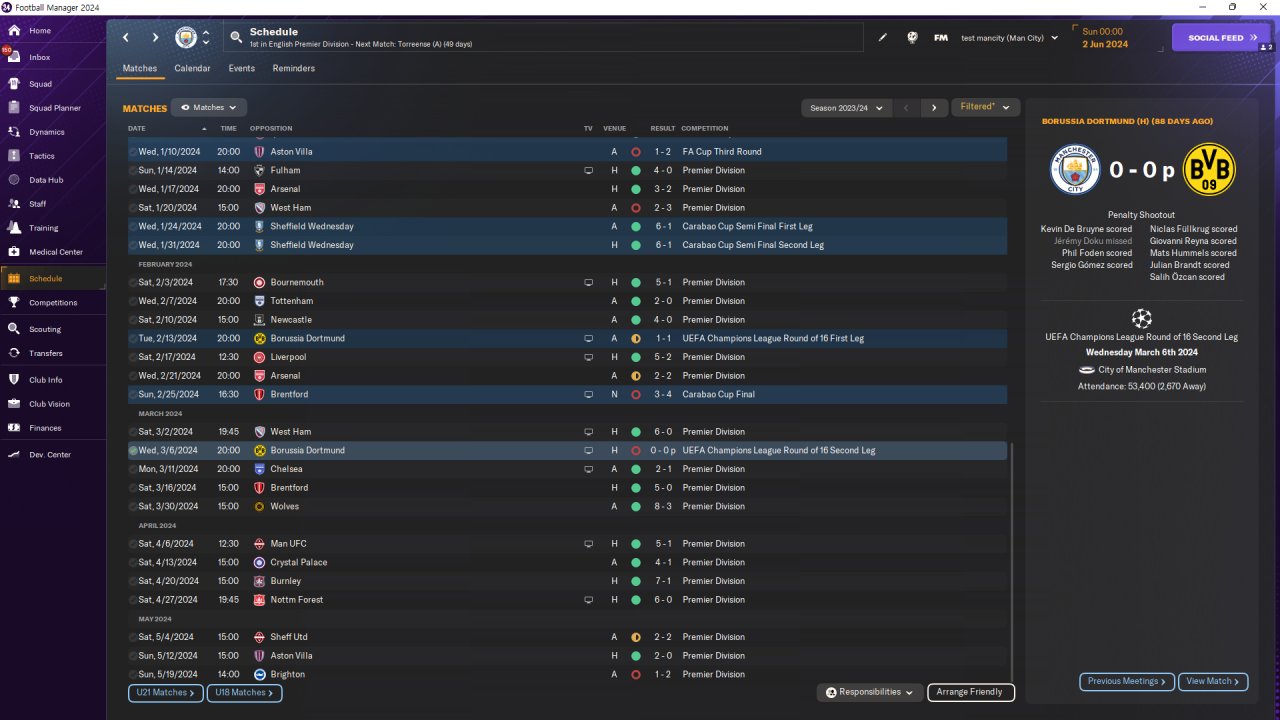
Task: Switch to the Events tab
Action: click(x=241, y=69)
